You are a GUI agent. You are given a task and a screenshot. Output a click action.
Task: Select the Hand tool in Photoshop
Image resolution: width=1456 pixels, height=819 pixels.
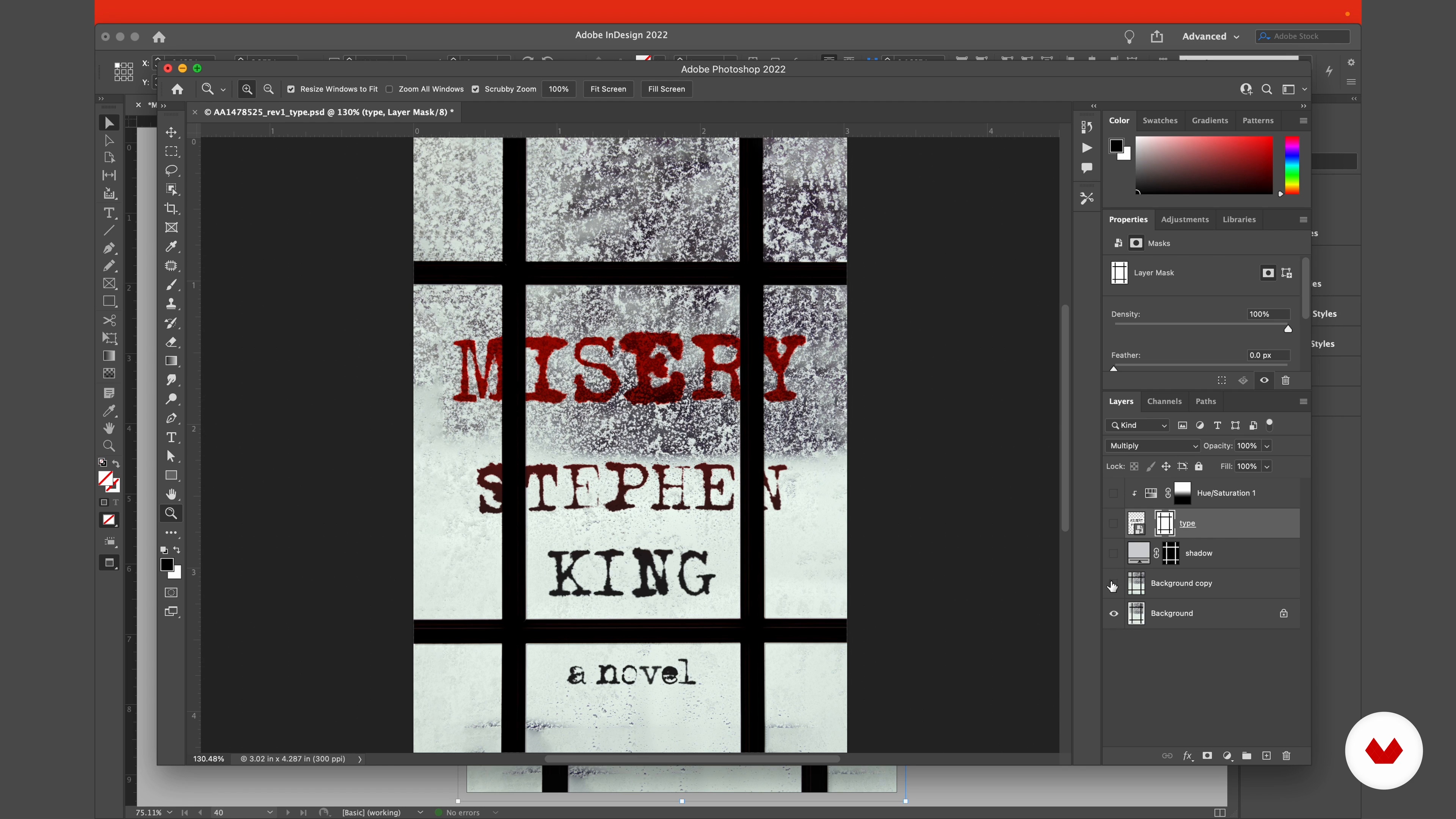pos(171,494)
